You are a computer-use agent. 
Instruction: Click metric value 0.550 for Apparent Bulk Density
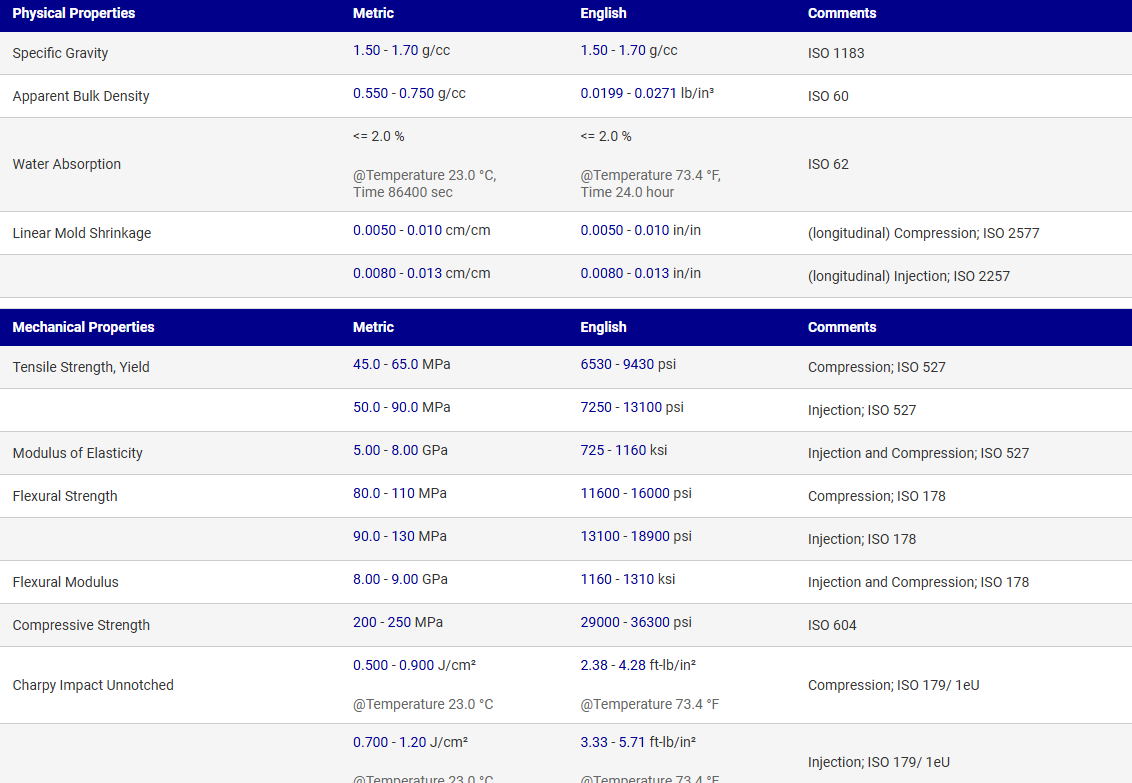370,94
